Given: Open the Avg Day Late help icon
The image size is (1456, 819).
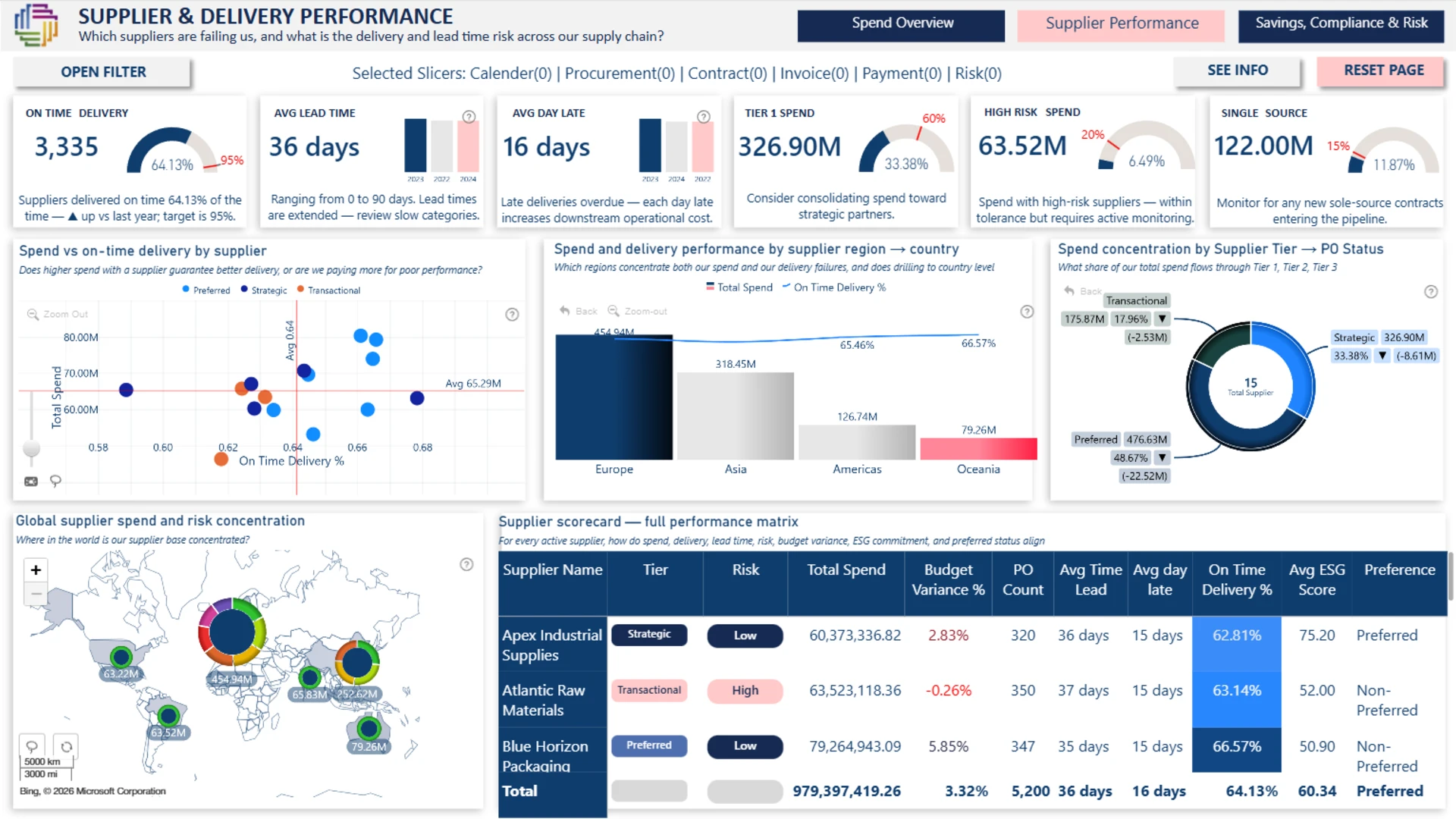Looking at the screenshot, I should (704, 117).
